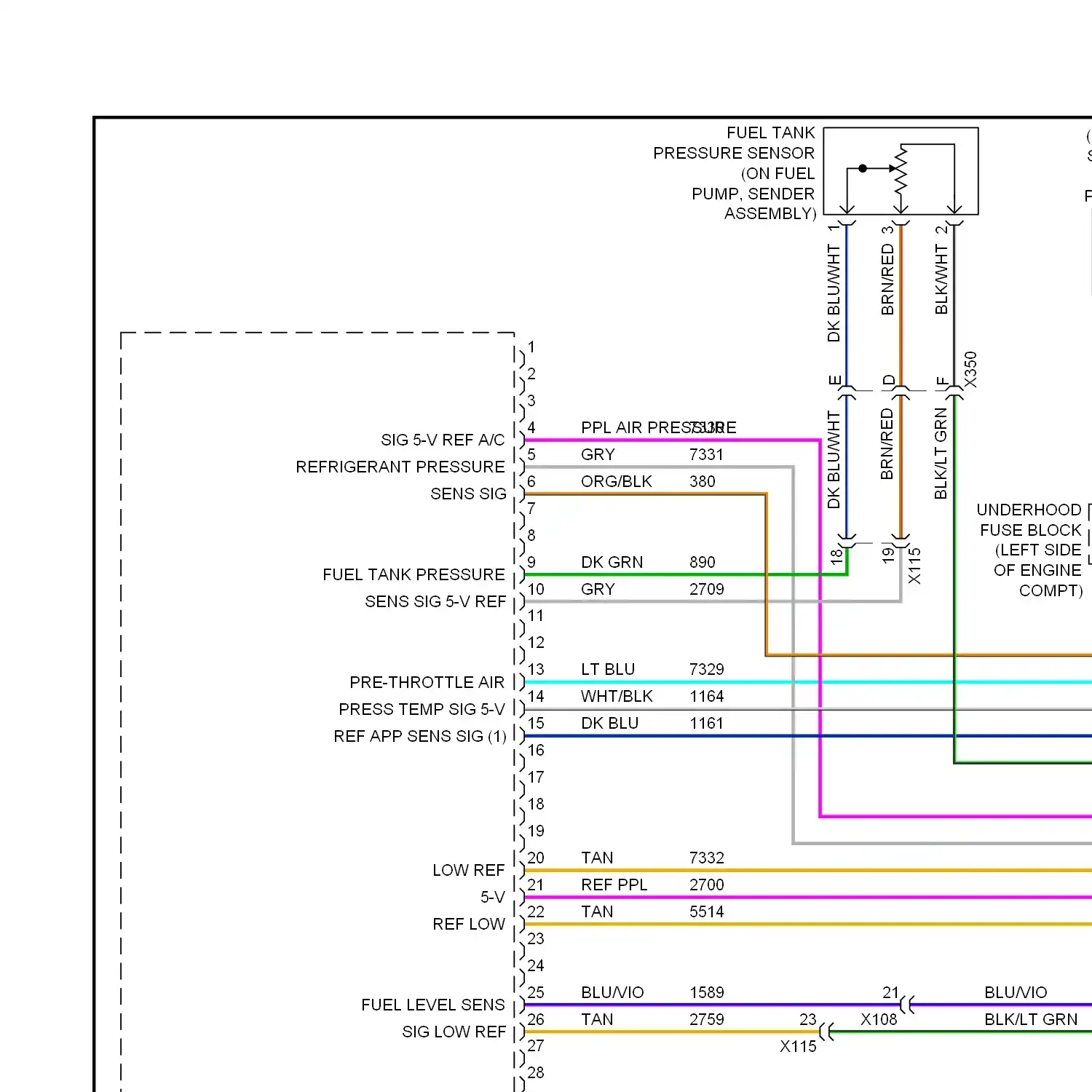Click module connector pin number "28"
Screen dimensions: 1092x1092
(x=536, y=1072)
